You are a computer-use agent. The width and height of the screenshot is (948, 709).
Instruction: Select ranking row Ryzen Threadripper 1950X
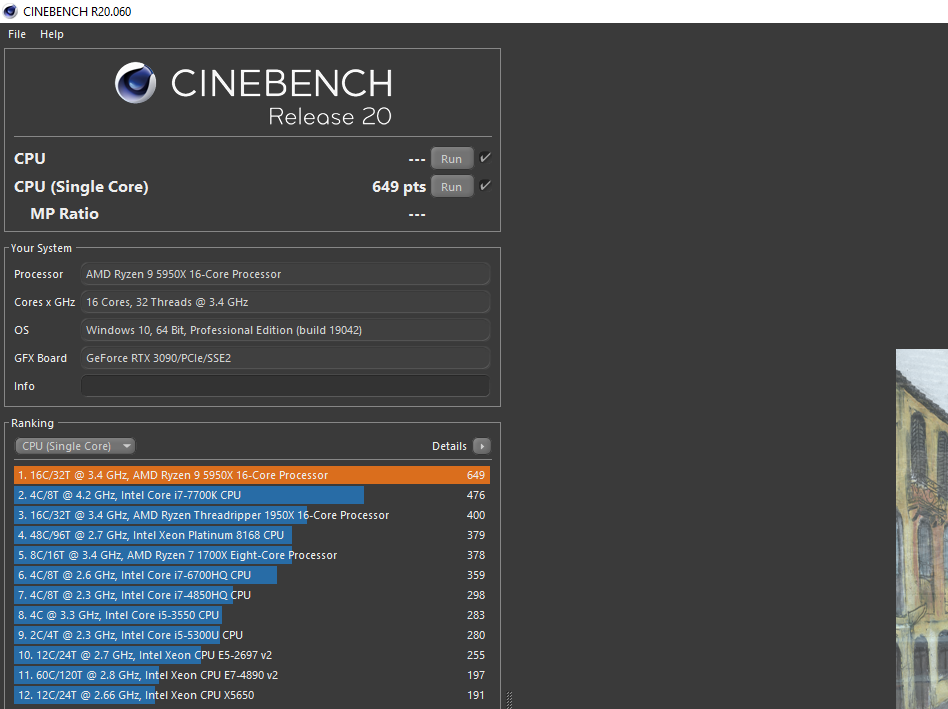pos(252,515)
